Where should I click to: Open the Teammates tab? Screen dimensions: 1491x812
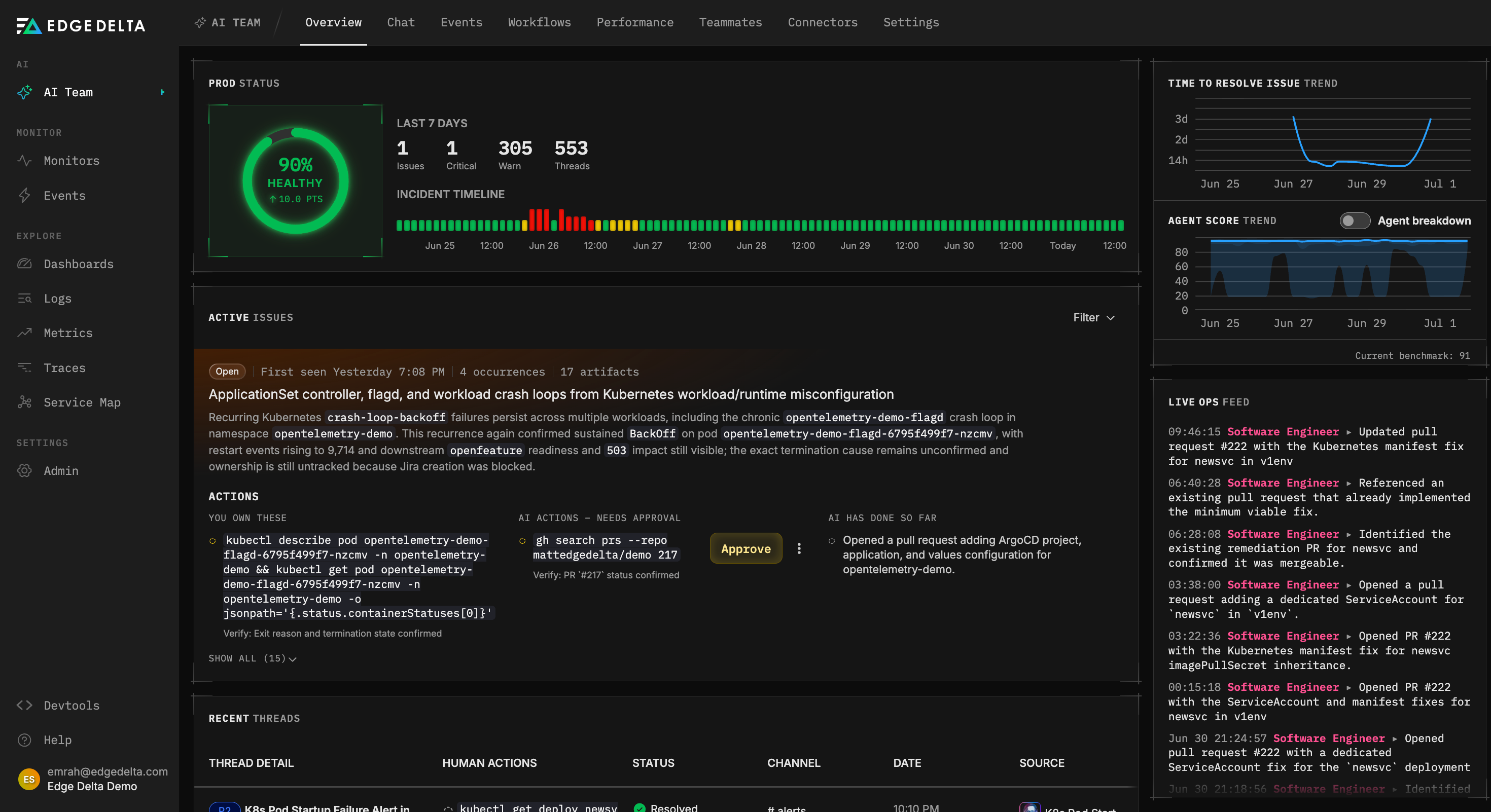tap(730, 22)
